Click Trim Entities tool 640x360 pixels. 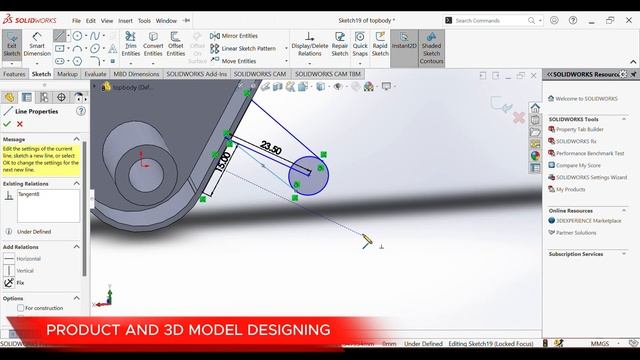coord(131,45)
